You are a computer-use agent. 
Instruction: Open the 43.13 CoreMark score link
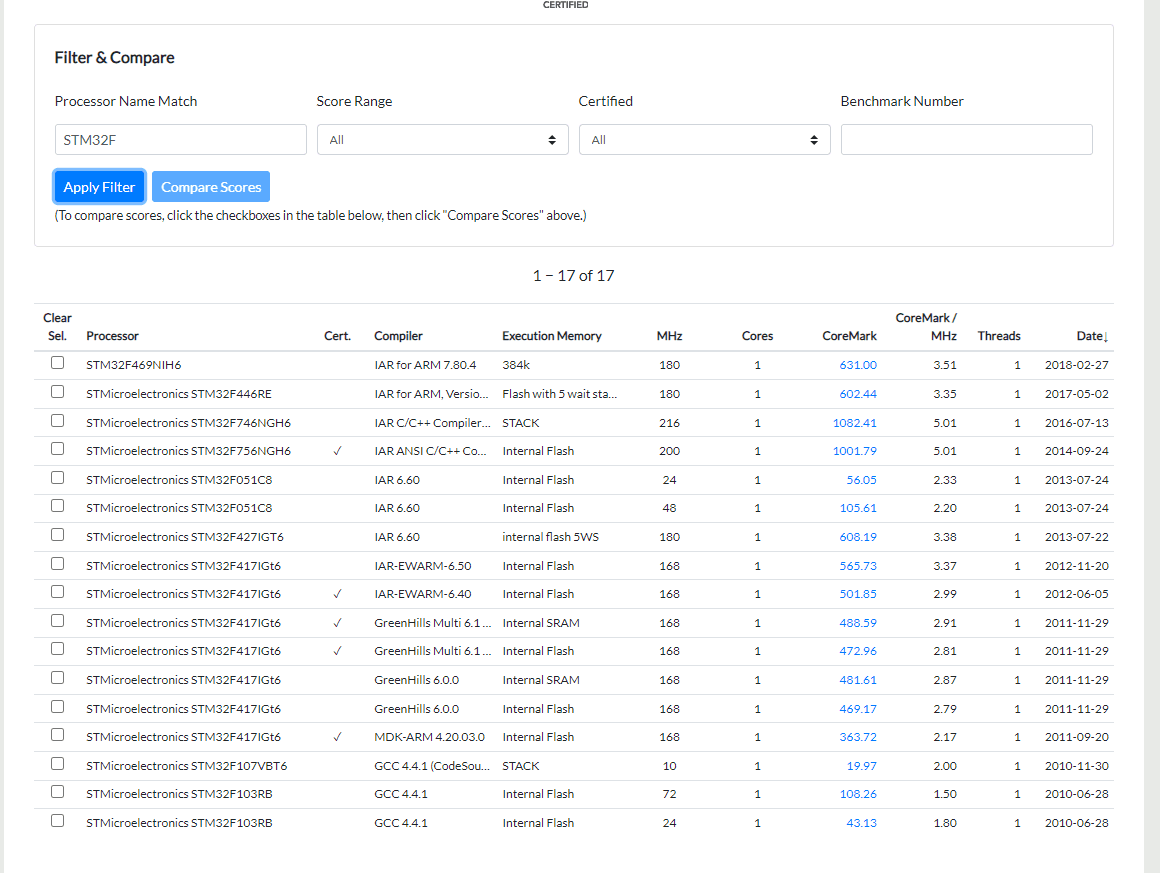click(861, 822)
